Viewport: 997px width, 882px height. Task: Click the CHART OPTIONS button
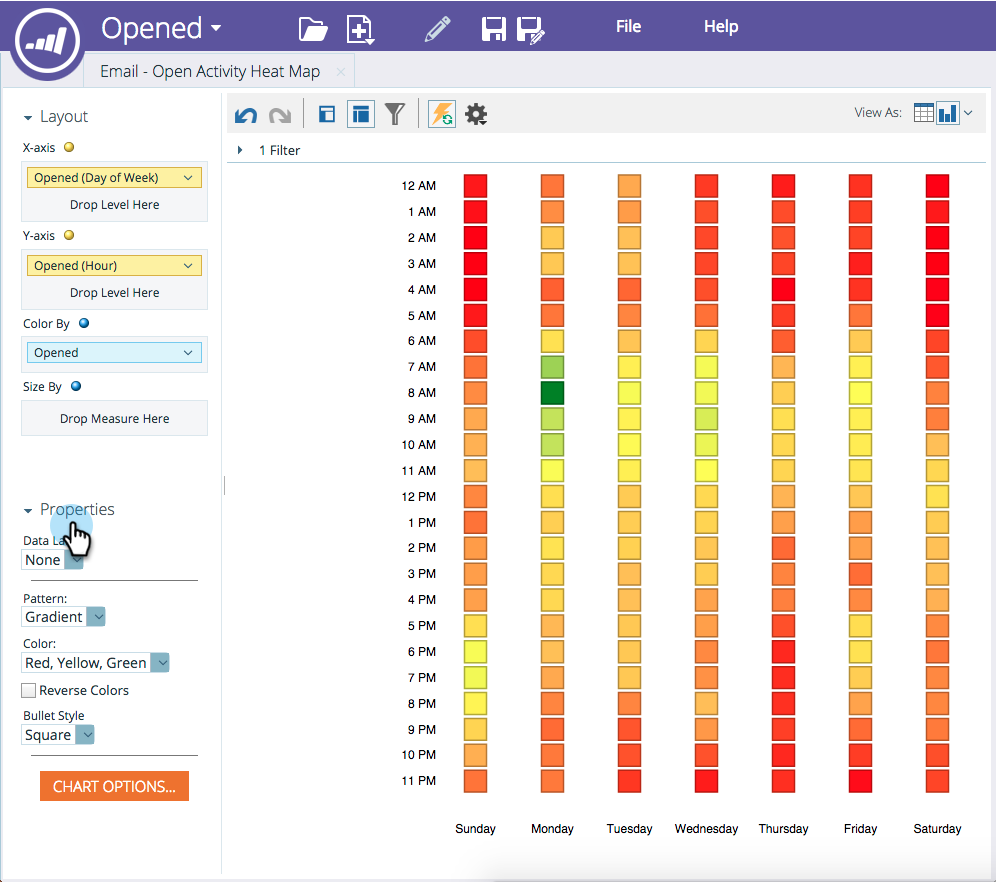tap(114, 787)
